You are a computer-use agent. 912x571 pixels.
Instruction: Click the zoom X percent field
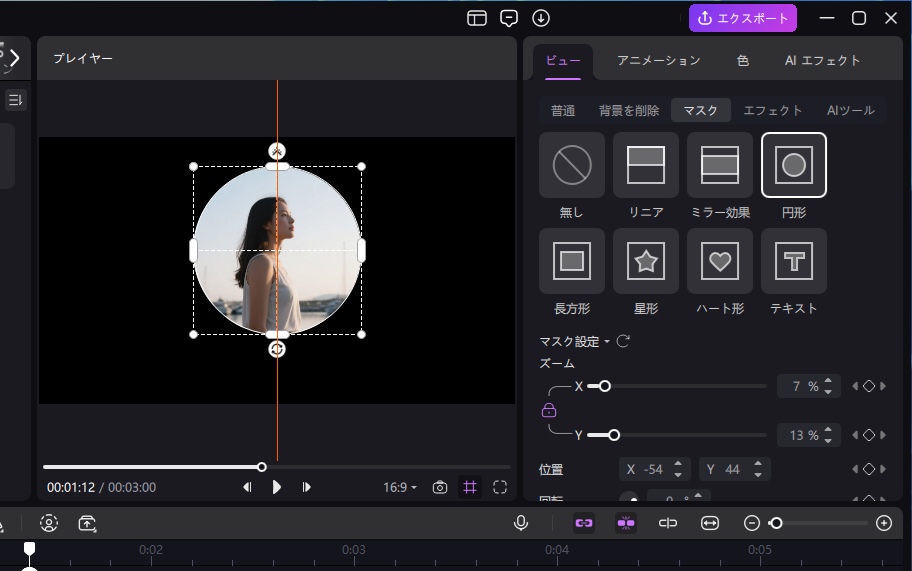pyautogui.click(x=808, y=386)
